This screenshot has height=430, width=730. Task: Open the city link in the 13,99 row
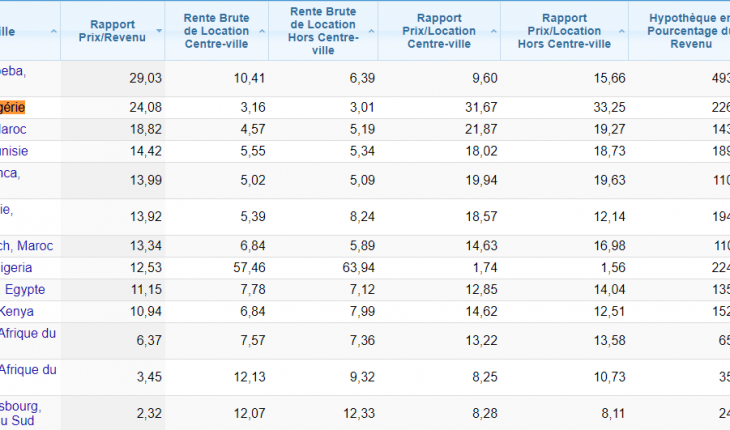click(10, 173)
